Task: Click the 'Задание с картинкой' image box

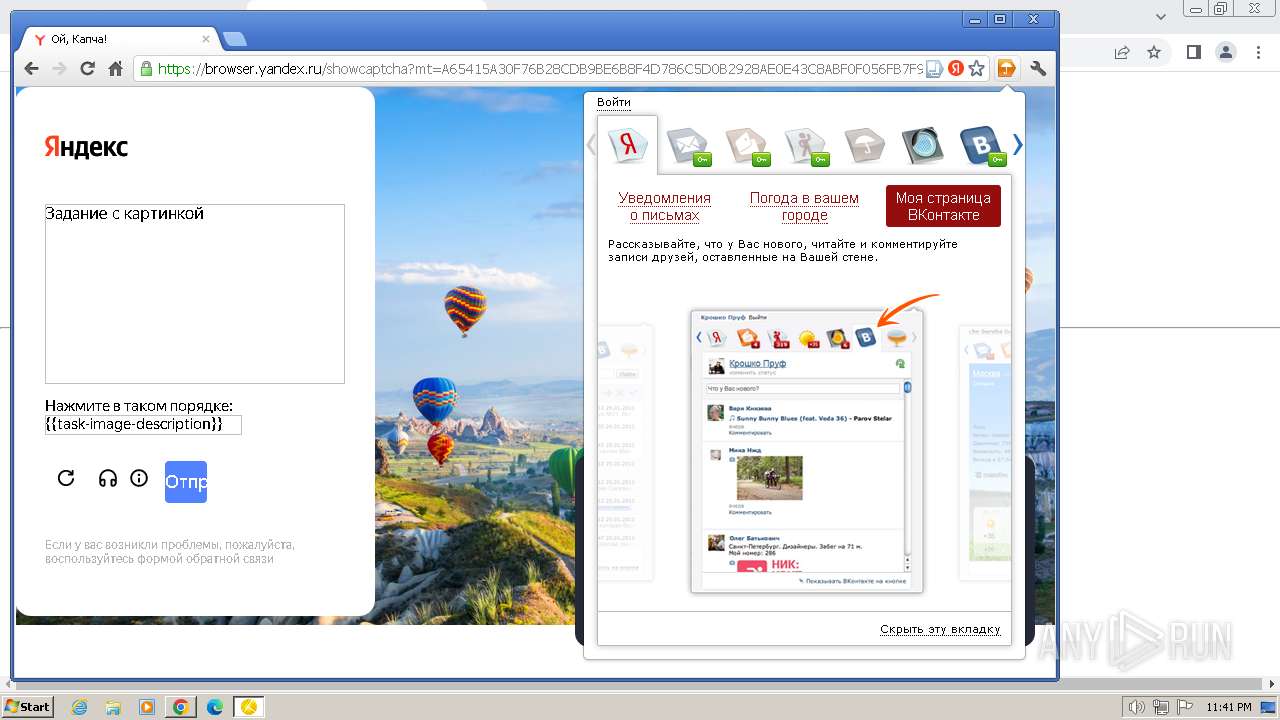Action: [195, 294]
